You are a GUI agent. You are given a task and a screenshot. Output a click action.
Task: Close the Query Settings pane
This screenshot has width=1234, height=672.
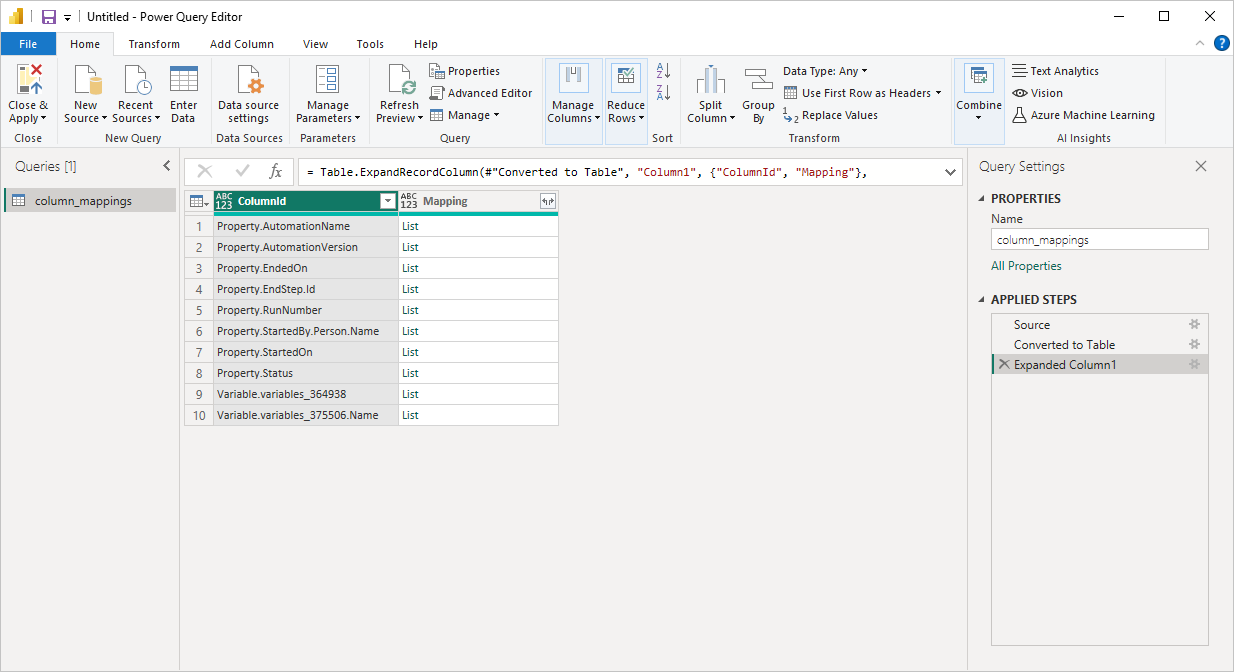coord(1201,166)
